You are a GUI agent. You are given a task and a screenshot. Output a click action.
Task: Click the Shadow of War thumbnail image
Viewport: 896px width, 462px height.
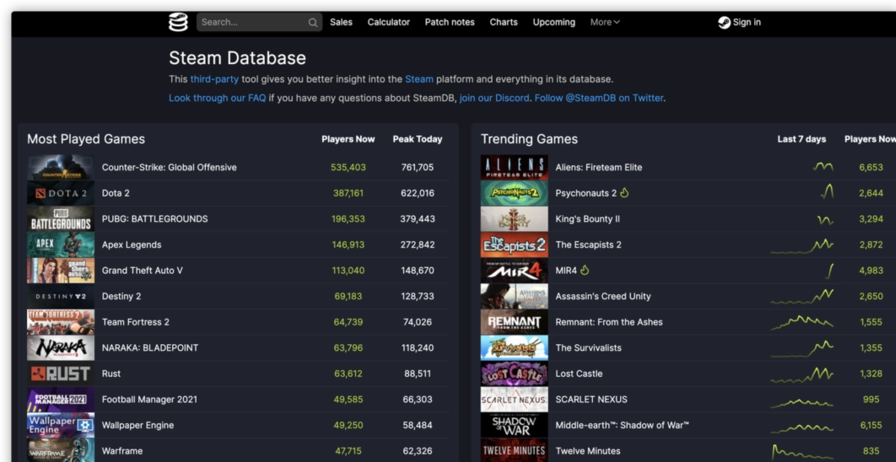coord(514,425)
